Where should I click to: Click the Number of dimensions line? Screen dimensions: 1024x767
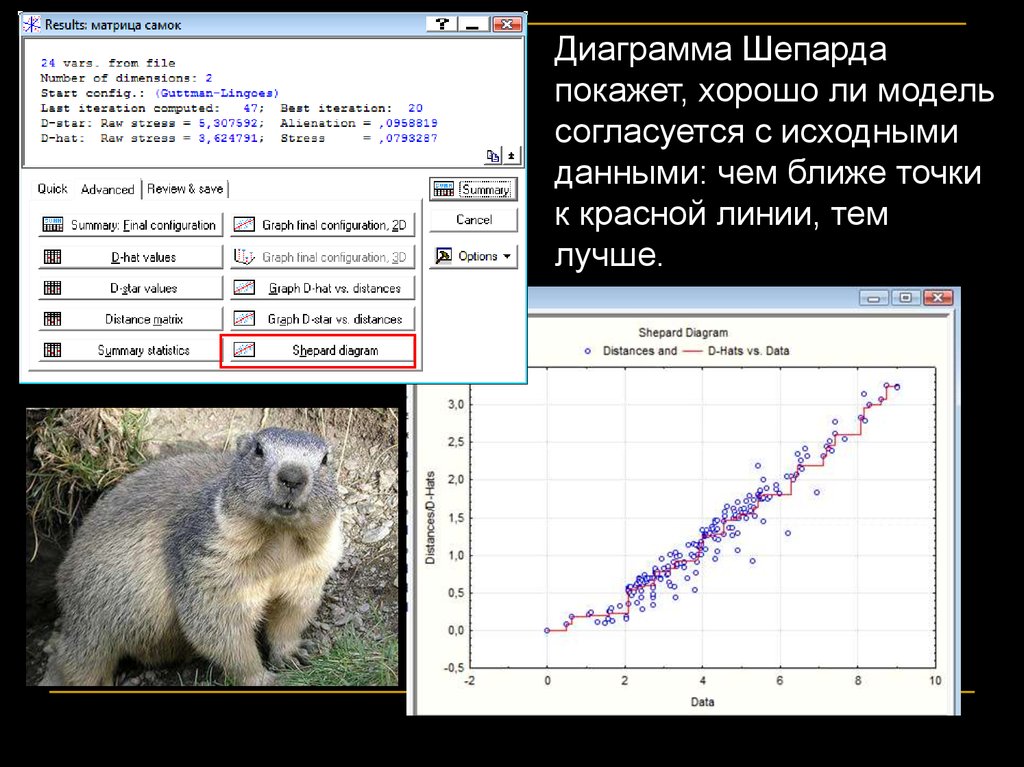[126, 78]
